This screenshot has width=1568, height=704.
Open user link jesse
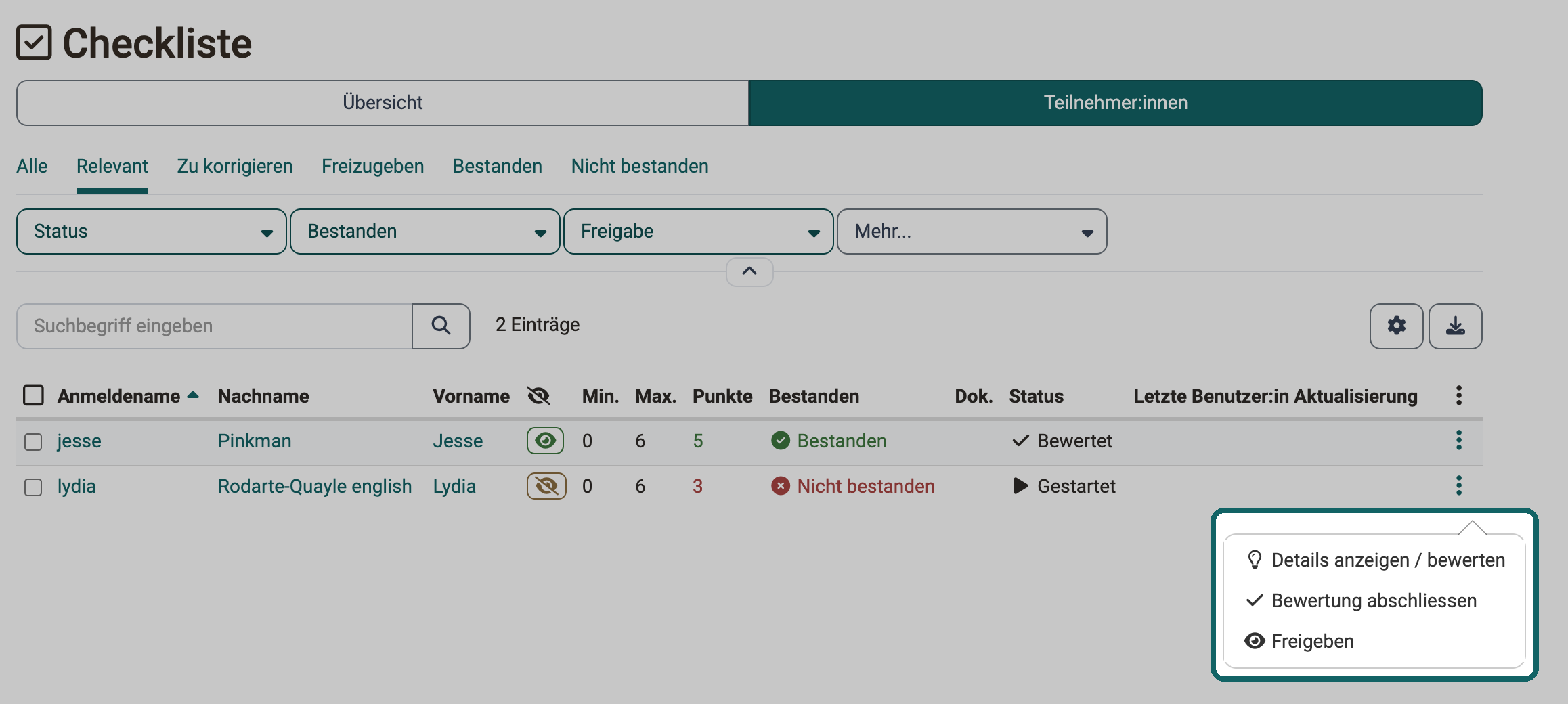pyautogui.click(x=79, y=441)
